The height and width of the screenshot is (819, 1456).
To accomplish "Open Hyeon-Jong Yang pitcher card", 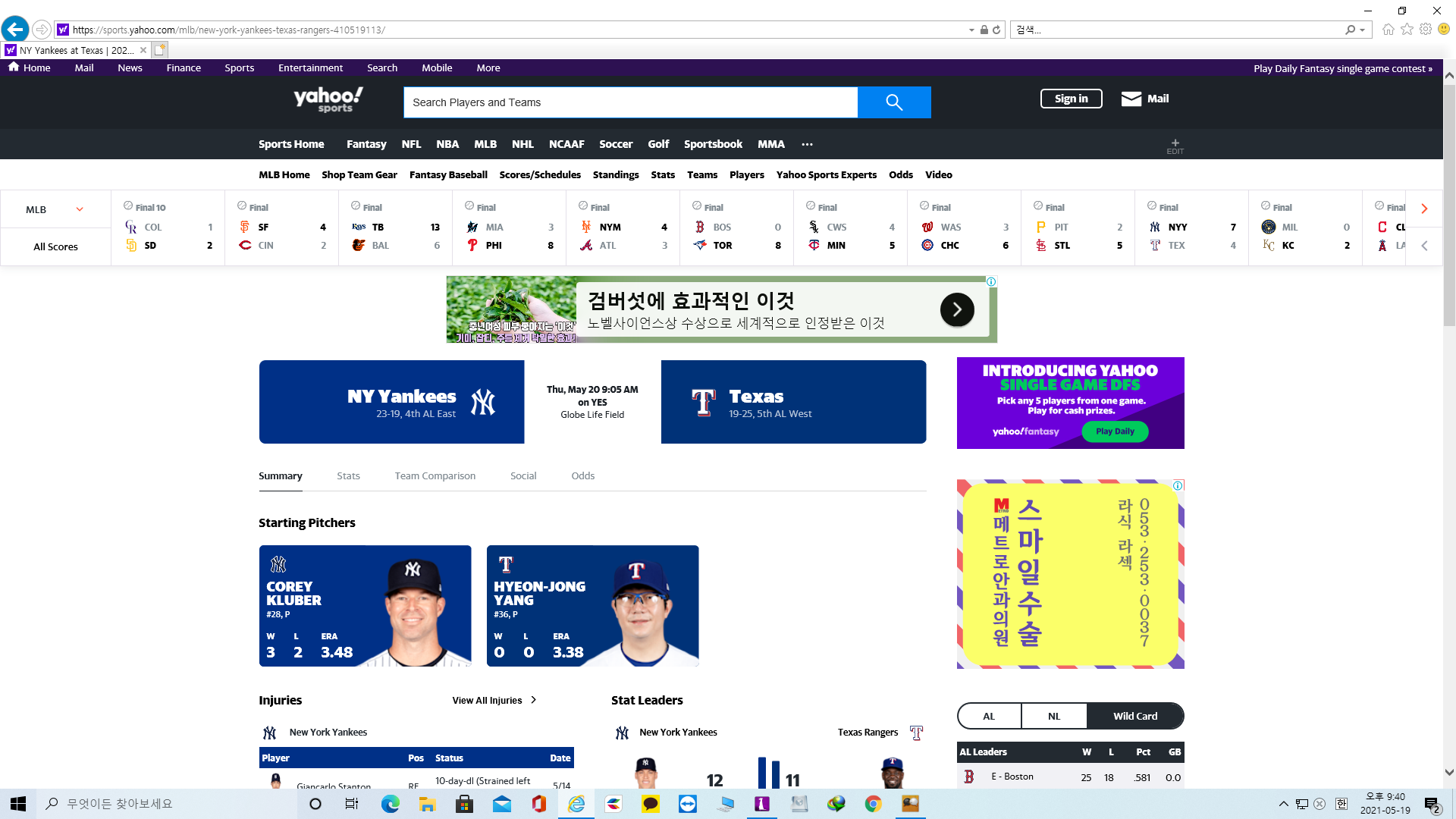I will [592, 606].
